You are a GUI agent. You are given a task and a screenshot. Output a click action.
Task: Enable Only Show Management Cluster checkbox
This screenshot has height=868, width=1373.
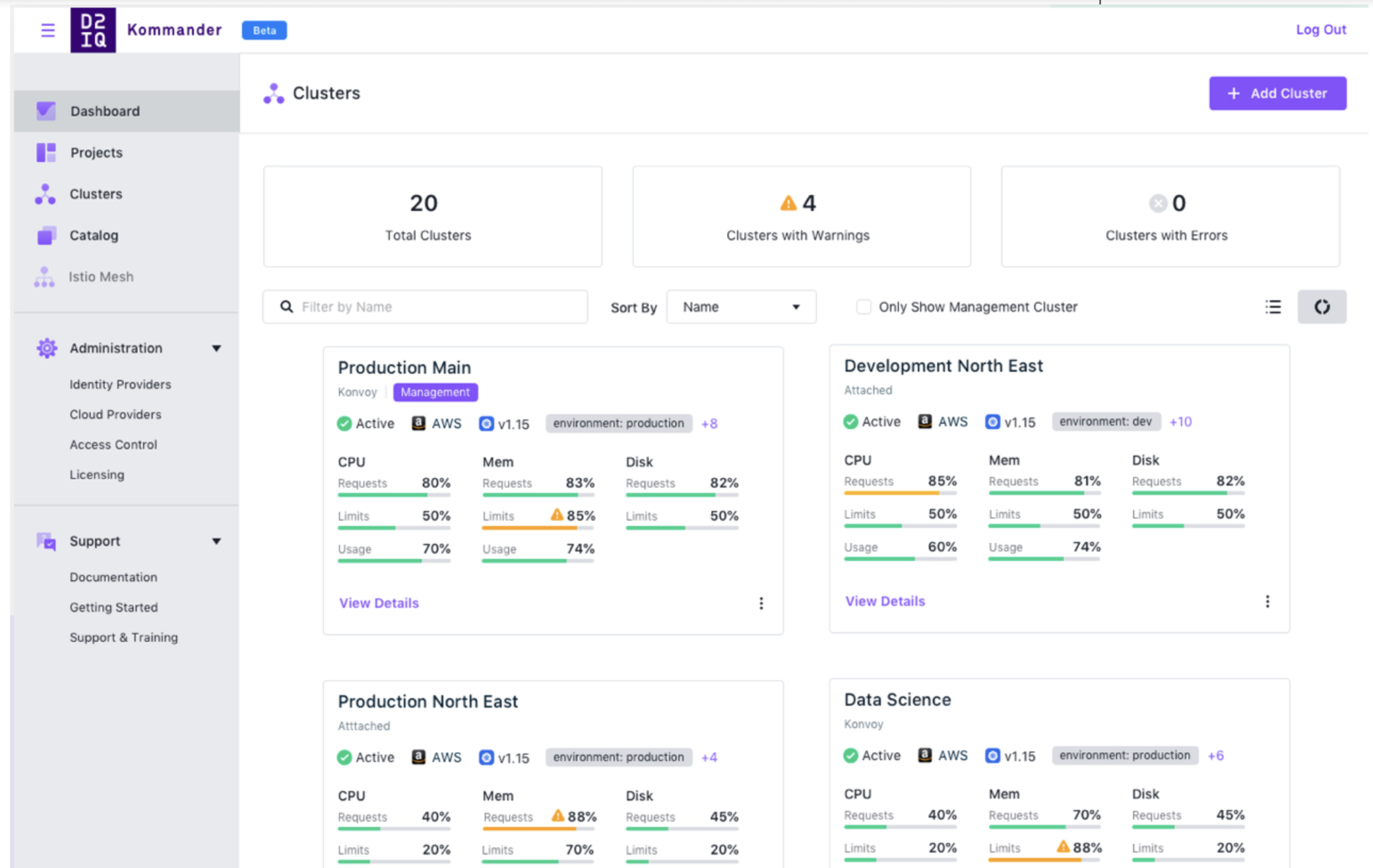coord(863,306)
